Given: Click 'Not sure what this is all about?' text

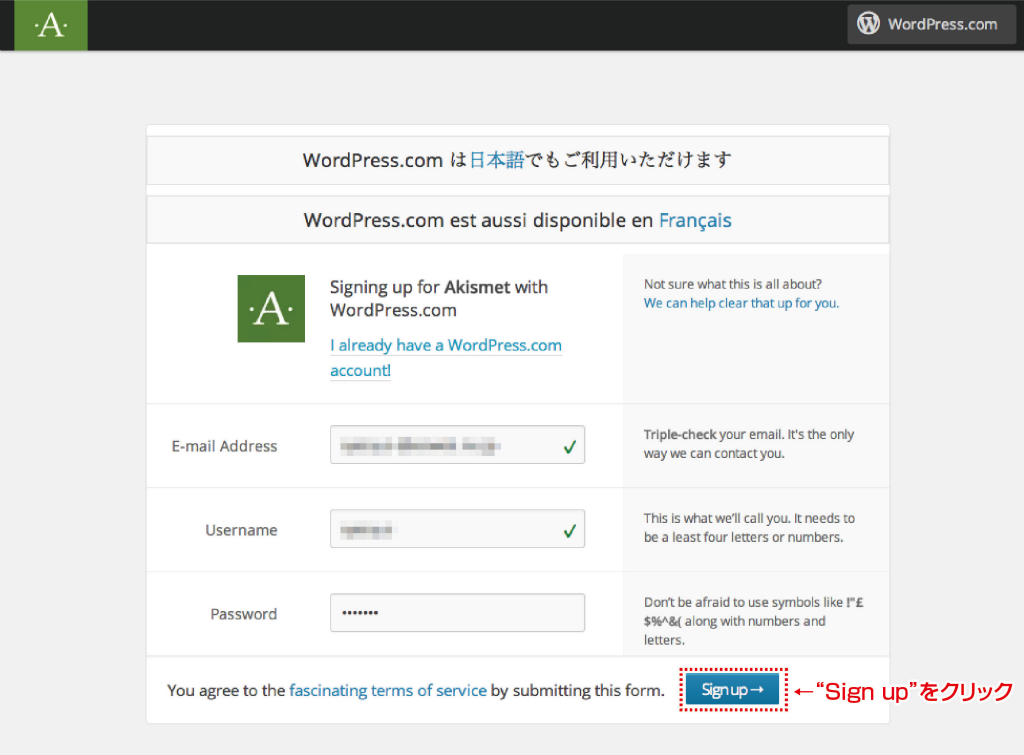Looking at the screenshot, I should point(733,284).
